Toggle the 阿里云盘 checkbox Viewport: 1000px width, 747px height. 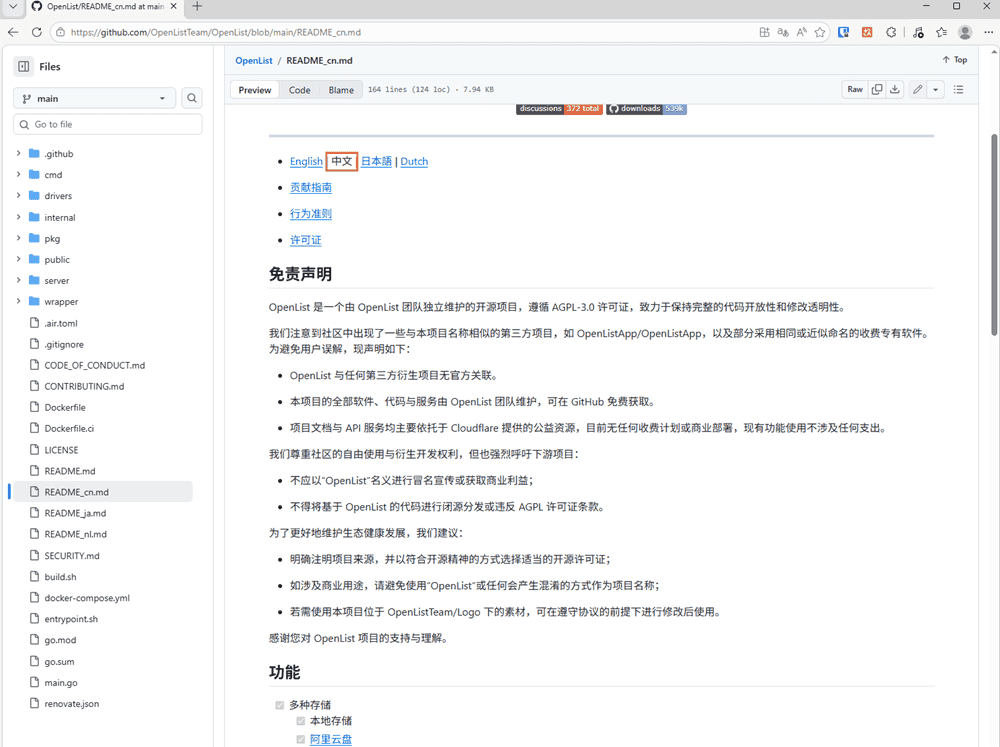(x=300, y=740)
